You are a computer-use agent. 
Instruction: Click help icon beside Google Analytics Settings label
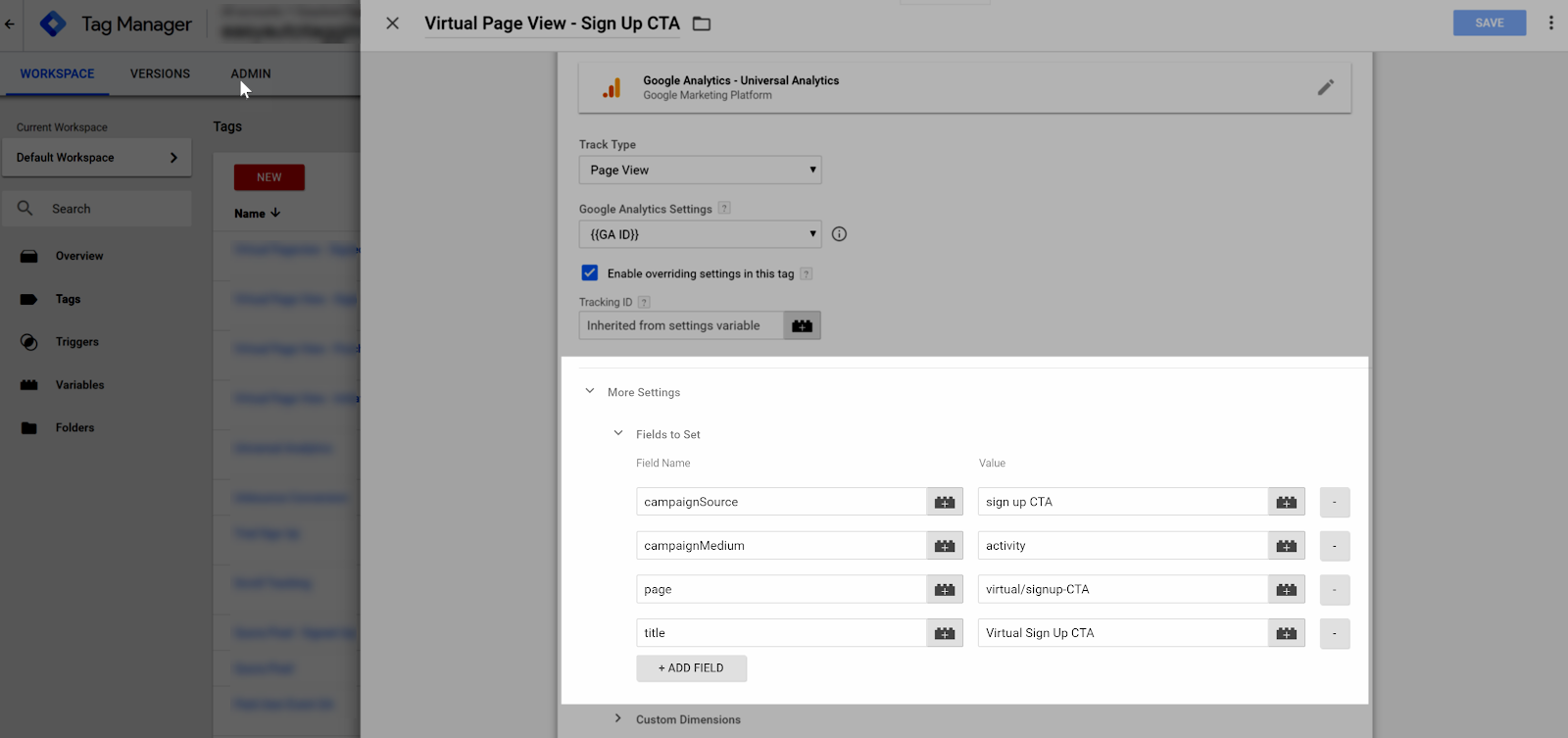[x=724, y=208]
